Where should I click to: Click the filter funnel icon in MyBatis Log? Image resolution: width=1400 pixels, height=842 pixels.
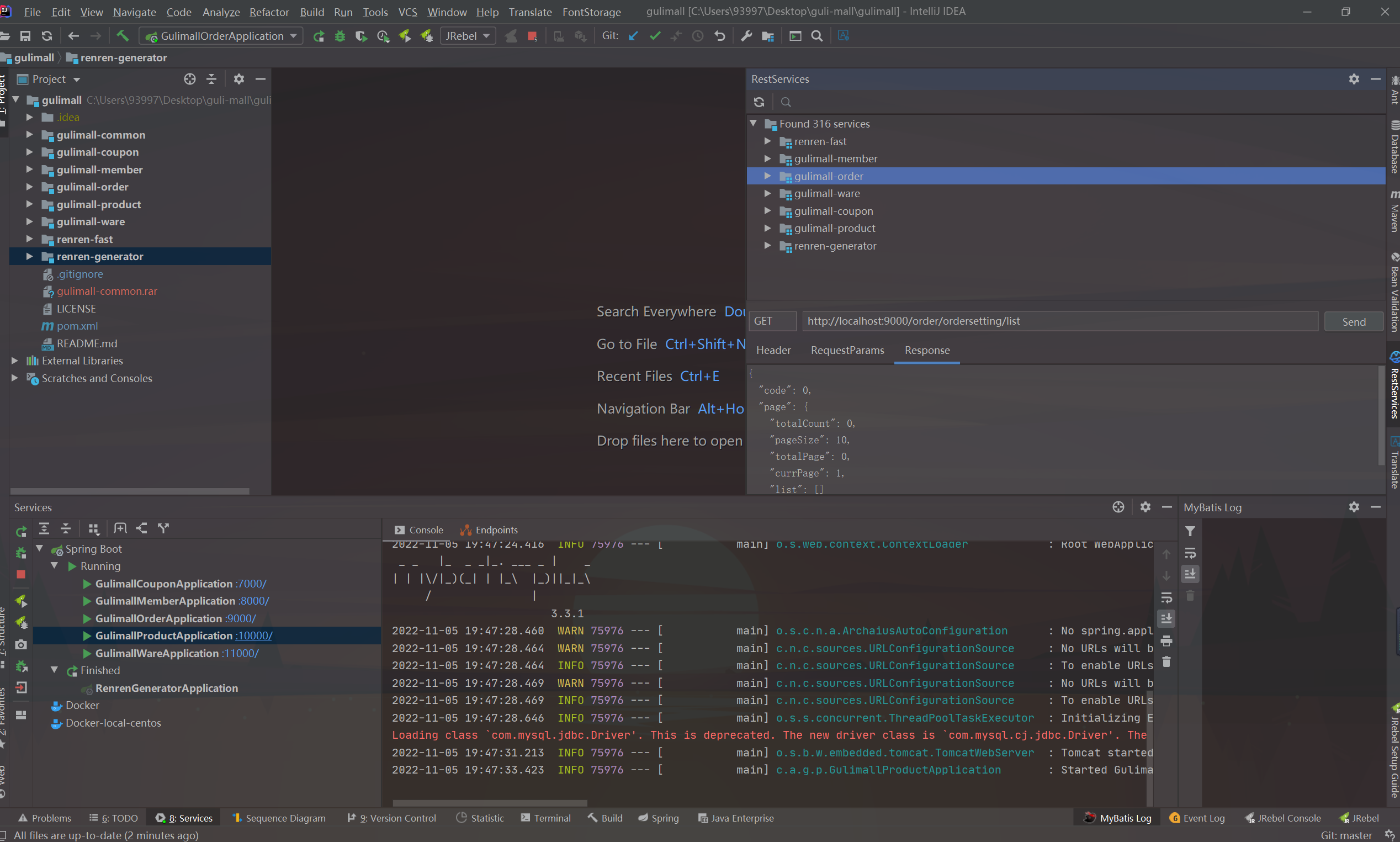coord(1190,531)
